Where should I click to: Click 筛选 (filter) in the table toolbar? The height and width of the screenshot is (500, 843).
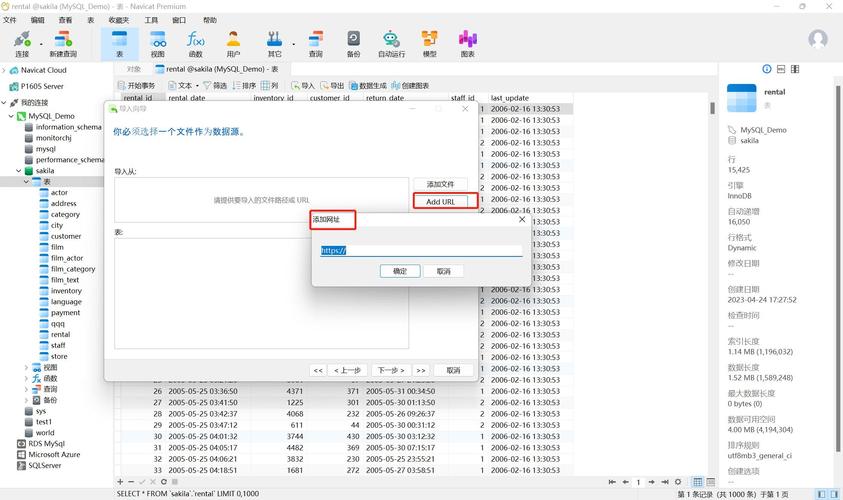[215, 85]
